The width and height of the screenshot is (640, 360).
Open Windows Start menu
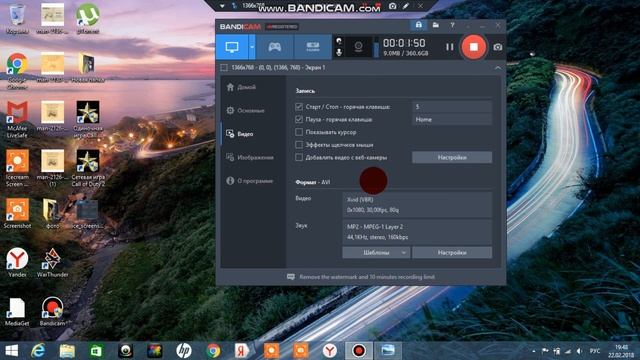[x=11, y=351]
